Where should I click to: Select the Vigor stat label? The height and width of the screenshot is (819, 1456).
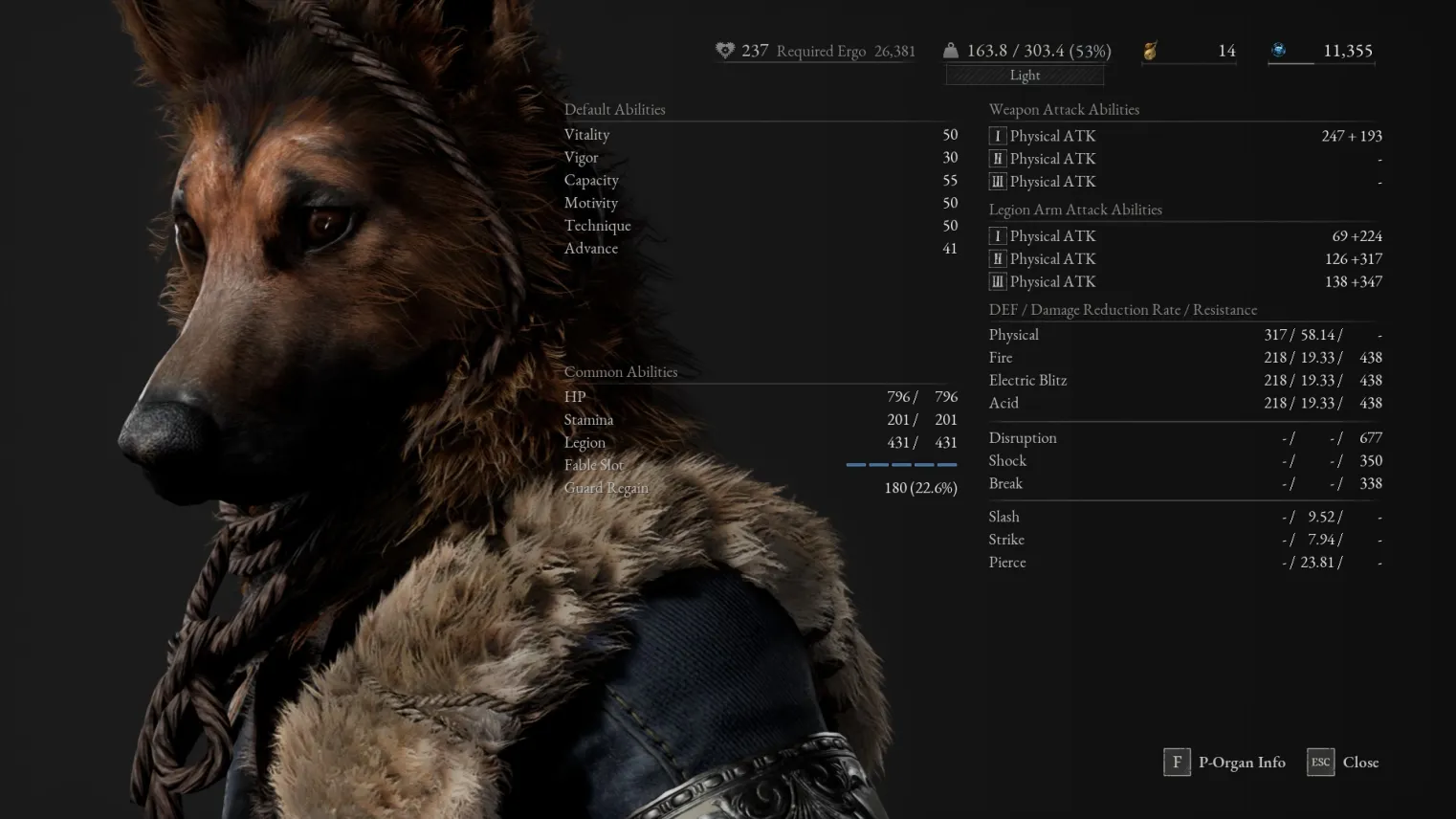(x=581, y=158)
